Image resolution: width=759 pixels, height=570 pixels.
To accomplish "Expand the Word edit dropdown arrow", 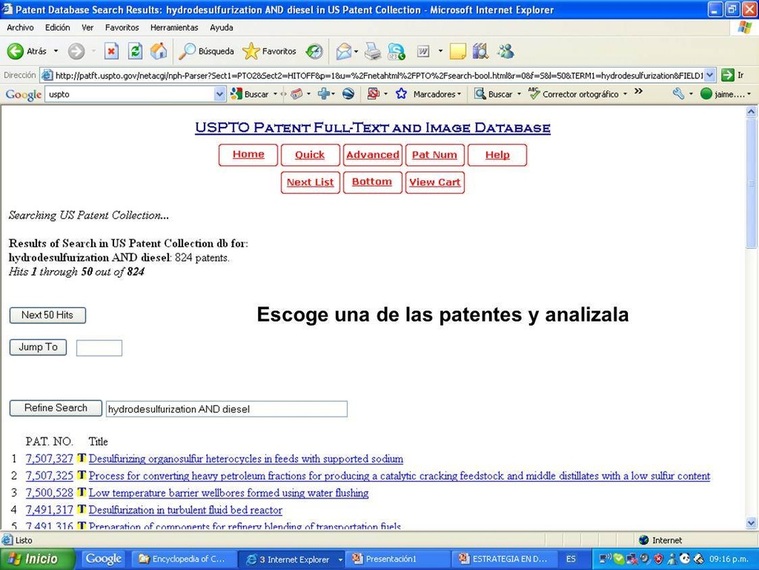I will [x=440, y=51].
